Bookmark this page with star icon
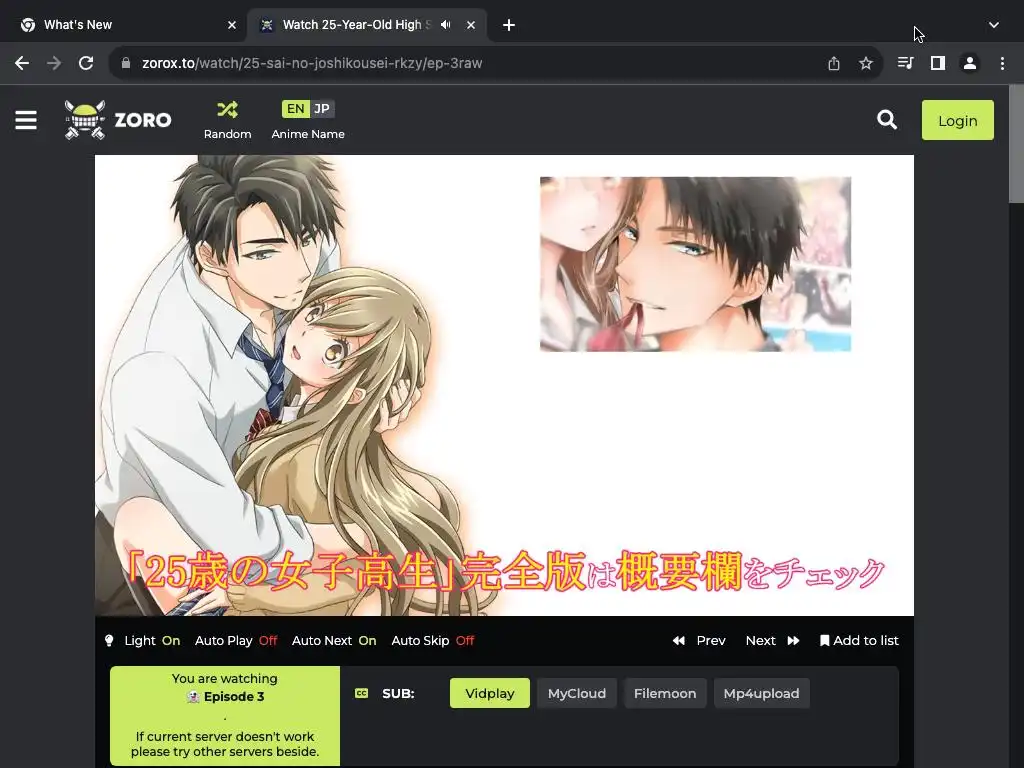 [865, 63]
